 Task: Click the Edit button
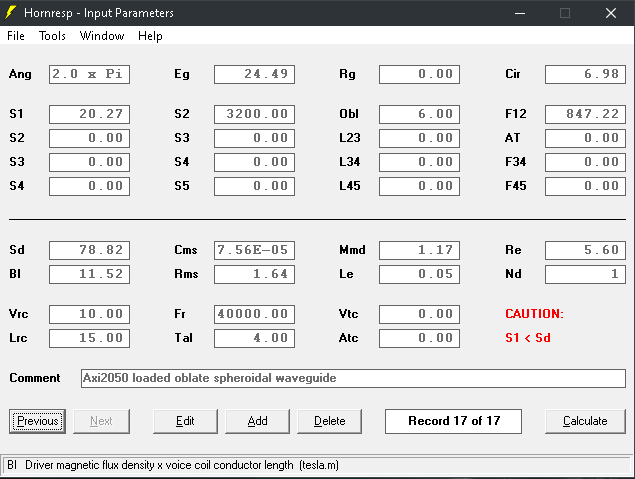tap(185, 421)
